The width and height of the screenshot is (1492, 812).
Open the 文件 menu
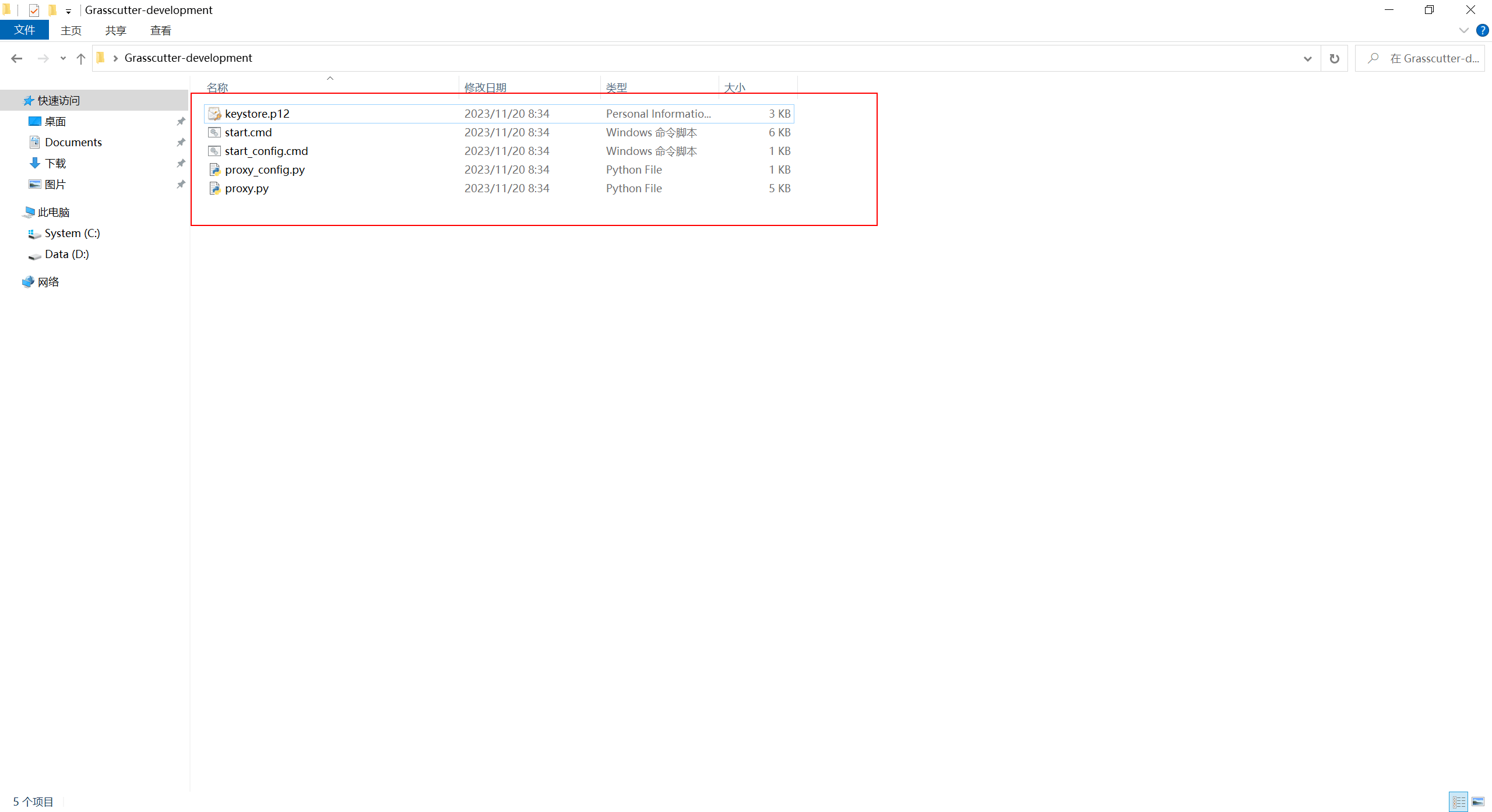point(24,30)
